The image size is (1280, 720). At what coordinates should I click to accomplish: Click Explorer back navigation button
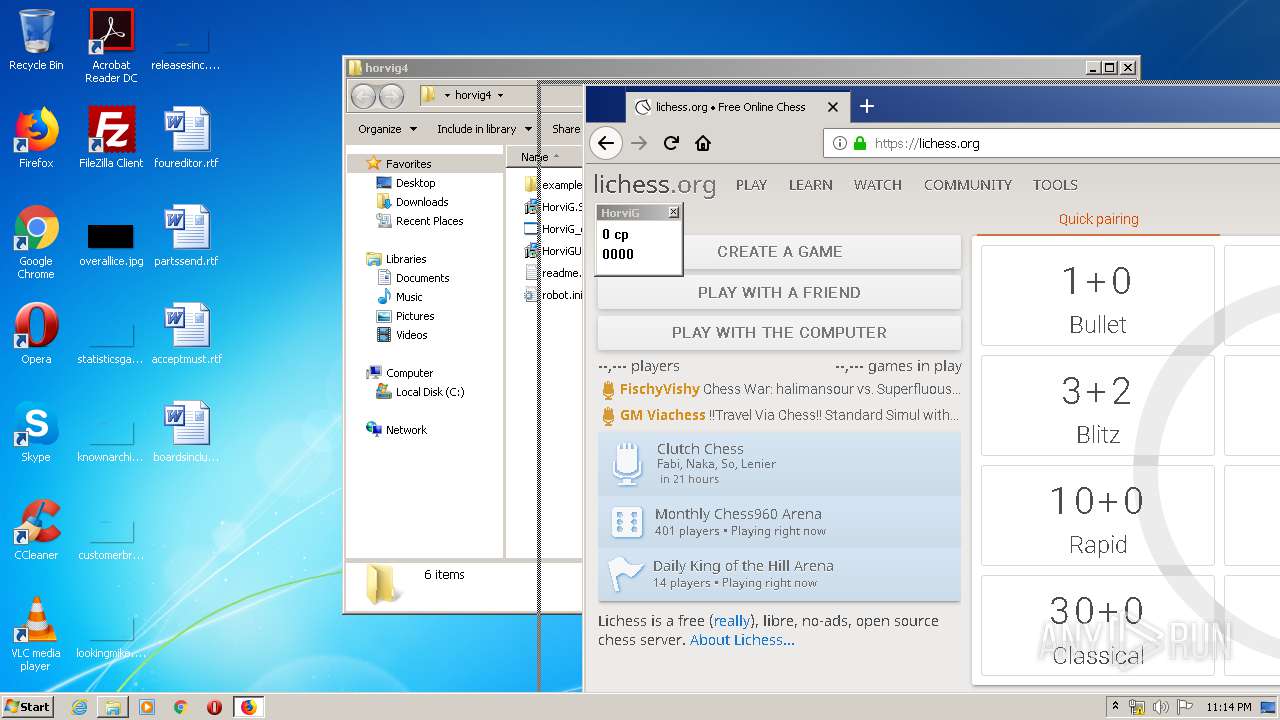point(363,96)
